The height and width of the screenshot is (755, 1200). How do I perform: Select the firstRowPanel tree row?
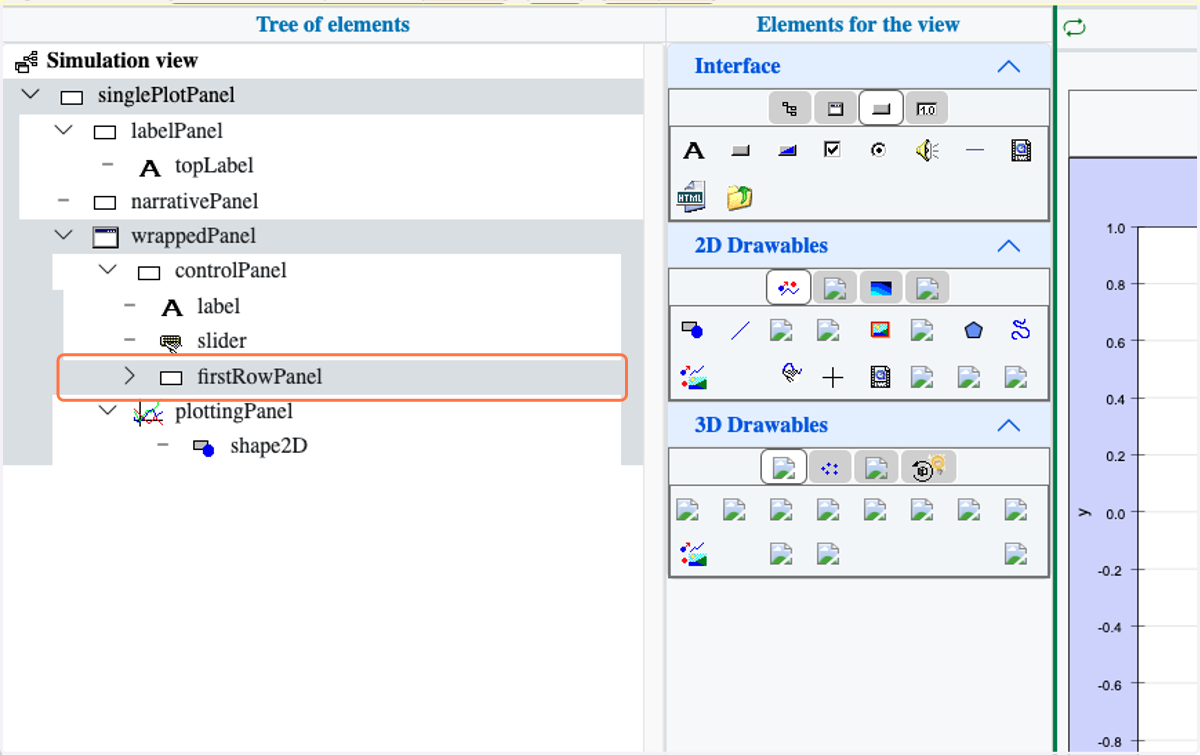(x=343, y=377)
